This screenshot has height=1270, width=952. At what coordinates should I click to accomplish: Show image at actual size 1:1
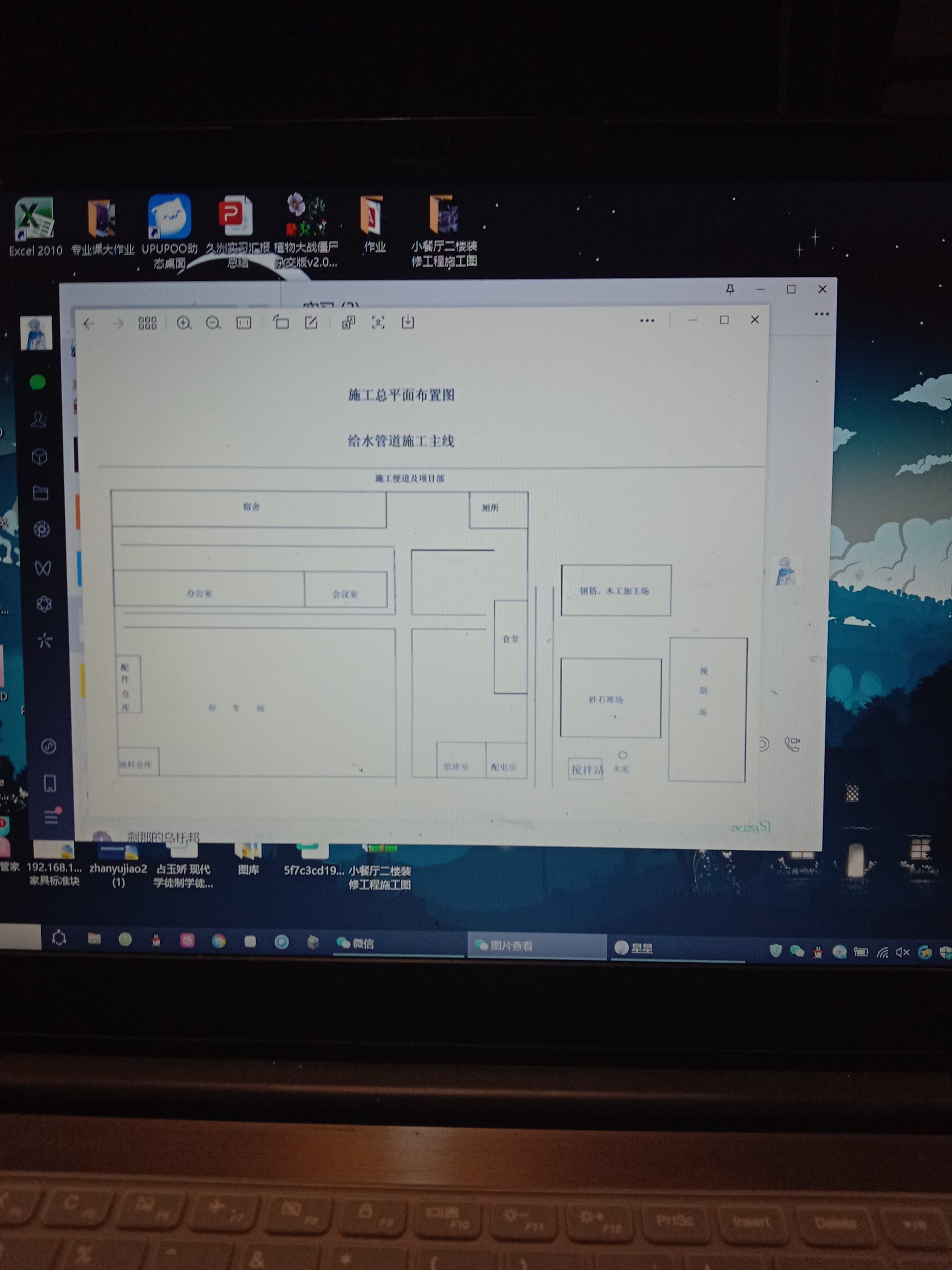coord(244,323)
